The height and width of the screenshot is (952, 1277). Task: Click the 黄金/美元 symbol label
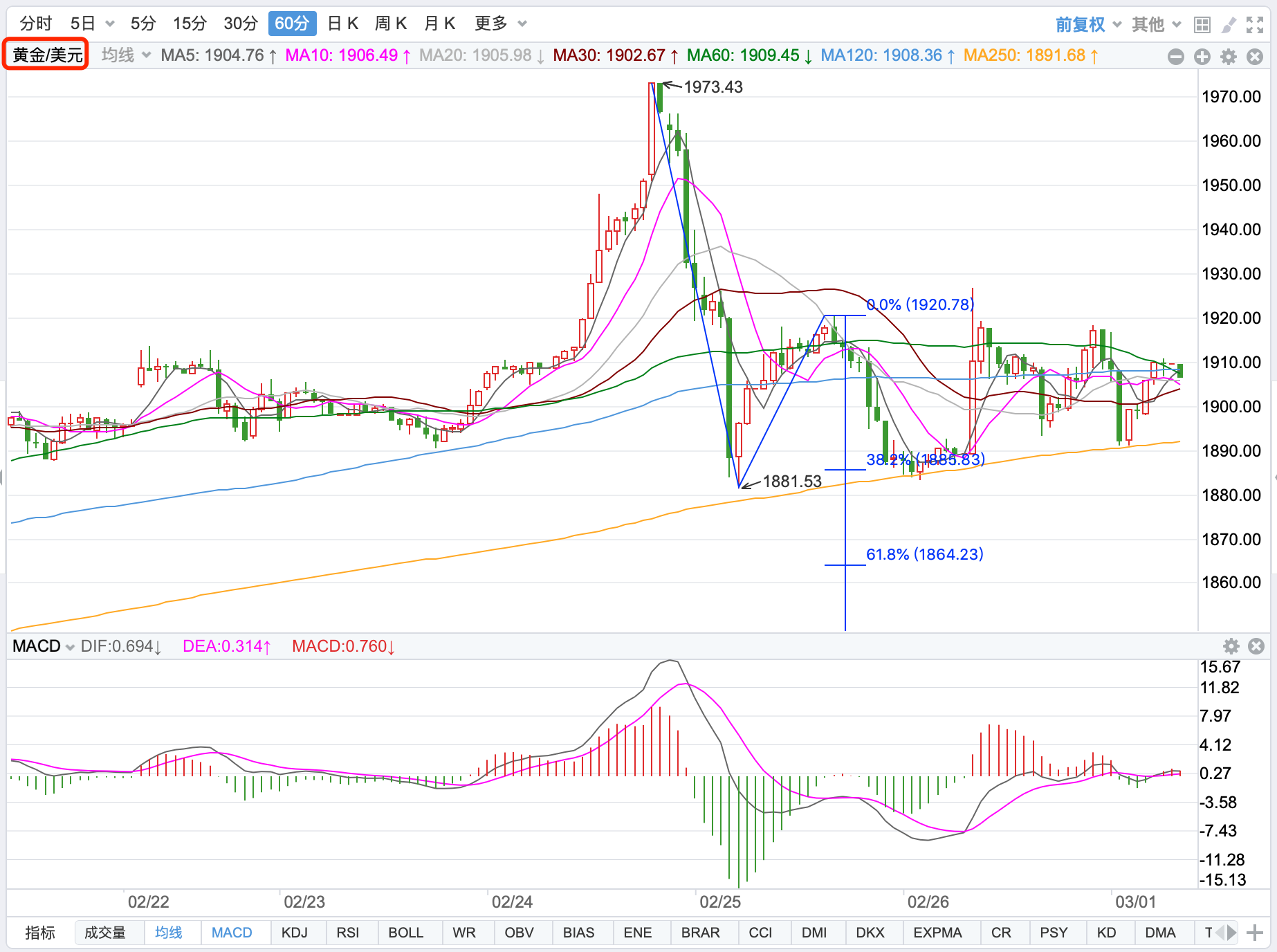tap(46, 55)
